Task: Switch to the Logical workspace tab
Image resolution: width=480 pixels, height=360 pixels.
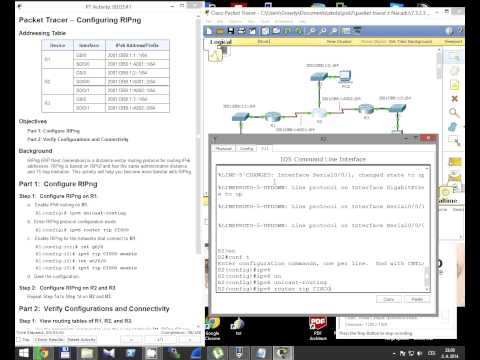Action: pos(221,42)
